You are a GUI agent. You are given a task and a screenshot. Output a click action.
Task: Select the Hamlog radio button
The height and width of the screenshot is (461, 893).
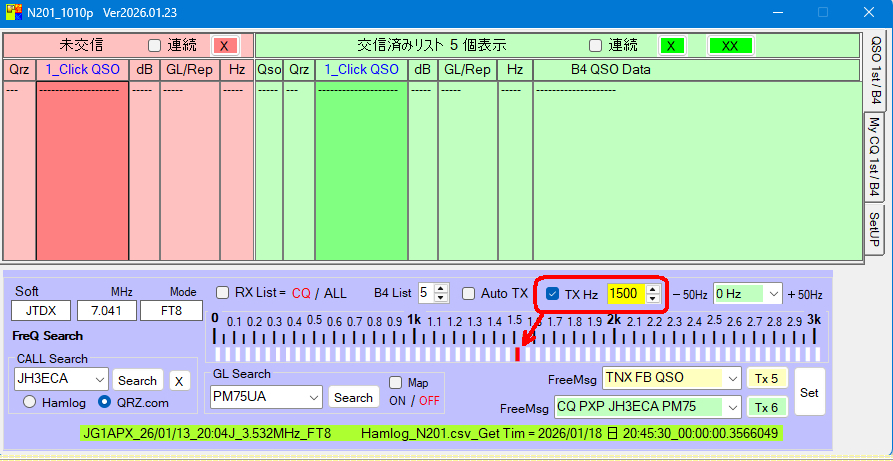[30, 402]
